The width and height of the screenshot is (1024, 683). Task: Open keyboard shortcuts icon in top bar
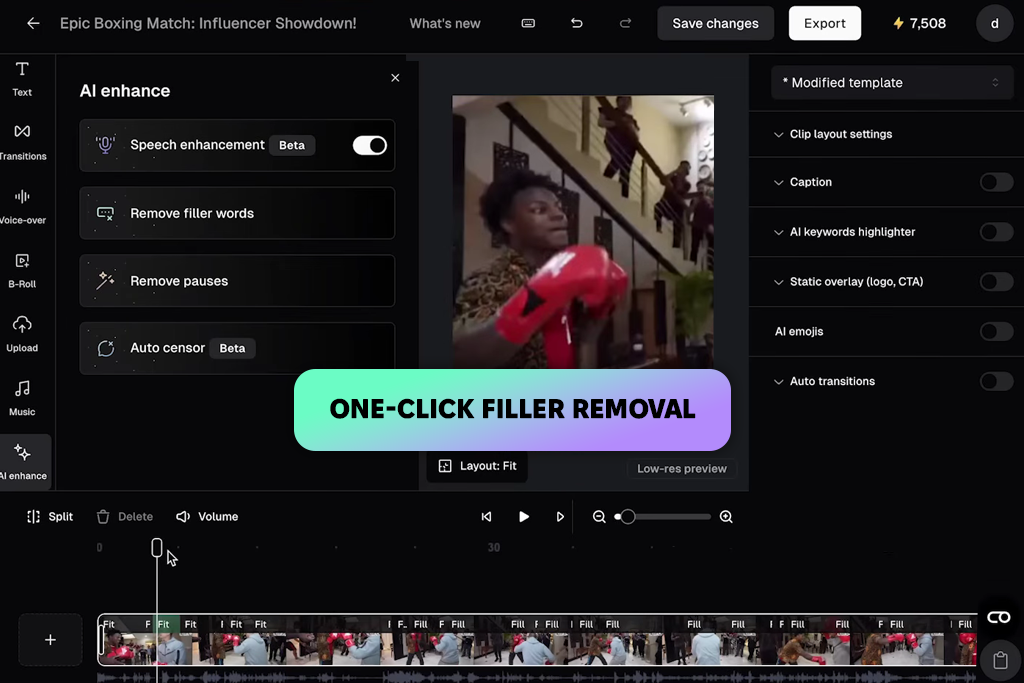[x=528, y=24]
